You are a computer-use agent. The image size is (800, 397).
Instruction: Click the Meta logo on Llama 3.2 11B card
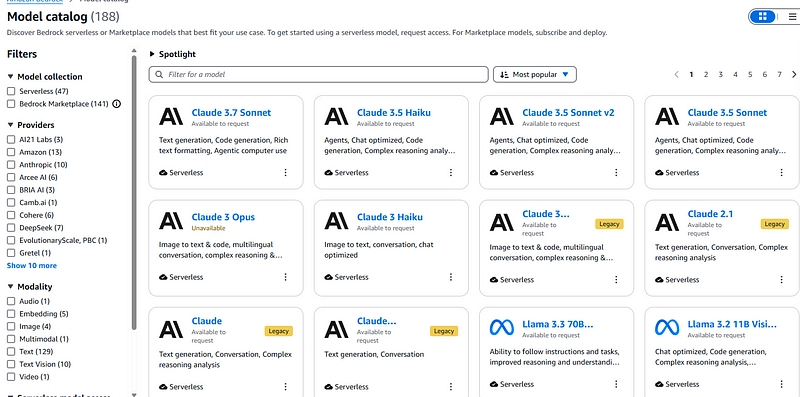[x=667, y=327]
